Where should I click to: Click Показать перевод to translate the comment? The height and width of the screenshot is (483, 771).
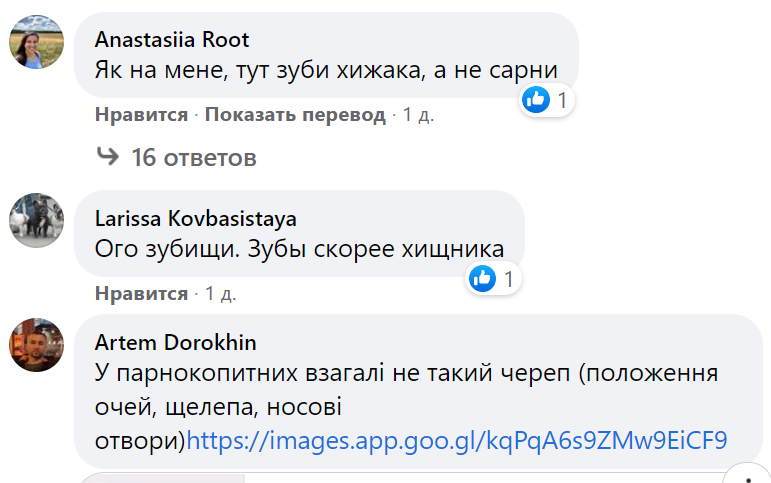click(295, 115)
